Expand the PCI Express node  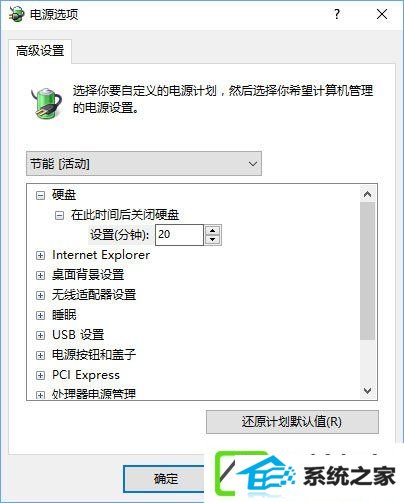tap(40, 376)
